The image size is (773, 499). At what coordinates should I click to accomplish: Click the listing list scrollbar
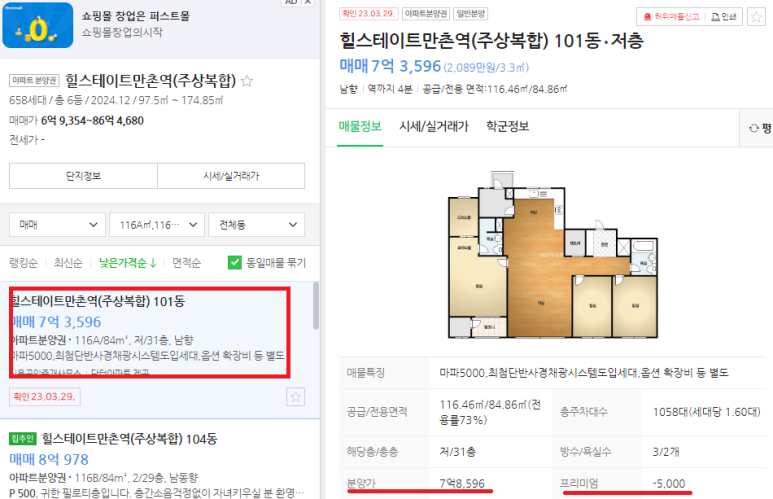[x=316, y=306]
